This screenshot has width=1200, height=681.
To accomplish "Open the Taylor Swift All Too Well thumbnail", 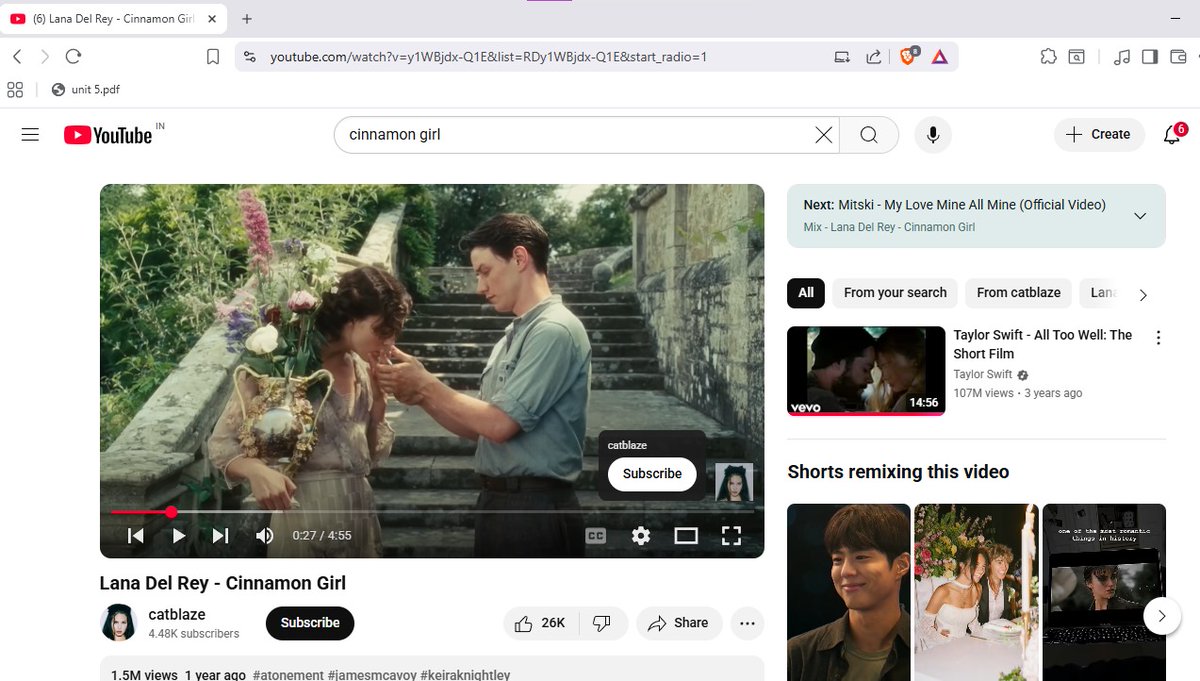I will point(865,371).
